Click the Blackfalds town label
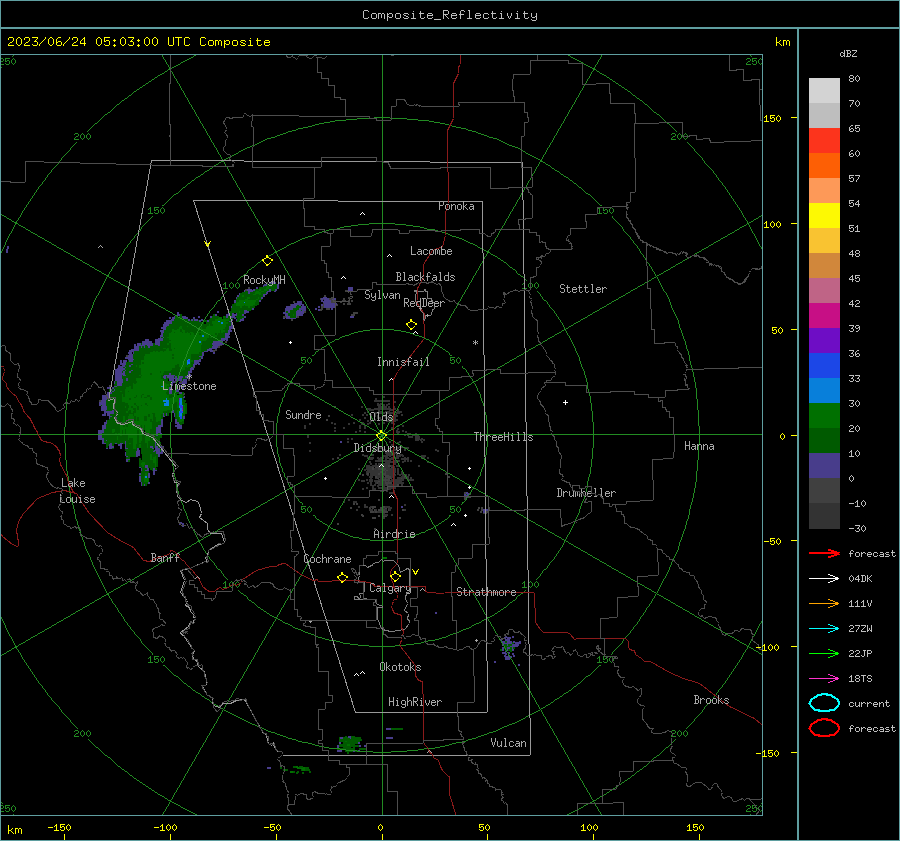The height and width of the screenshot is (841, 900). pyautogui.click(x=425, y=277)
